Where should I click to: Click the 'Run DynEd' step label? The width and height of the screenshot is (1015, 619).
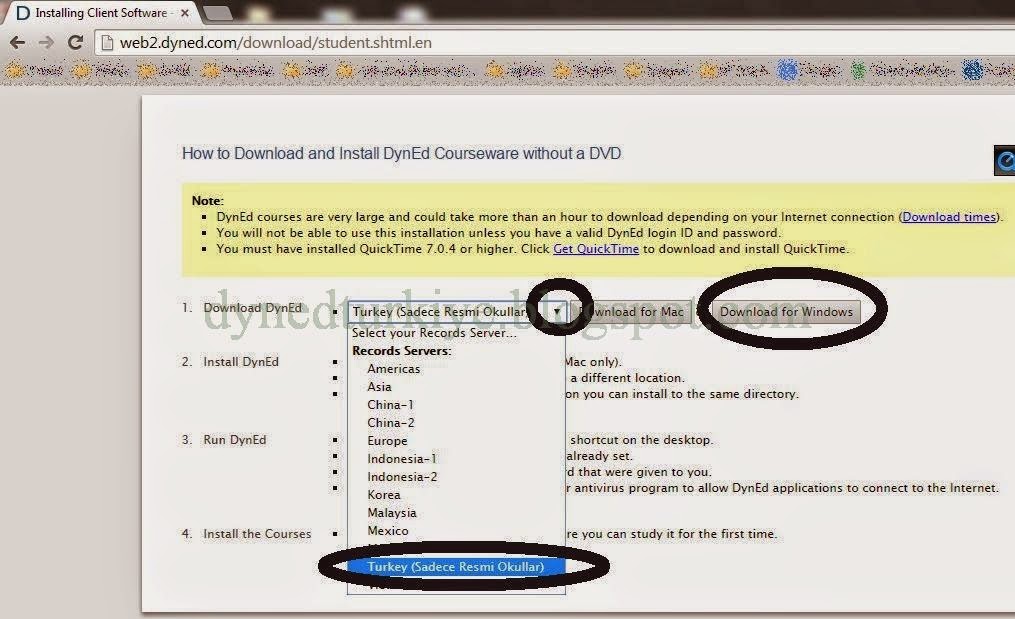coord(234,440)
